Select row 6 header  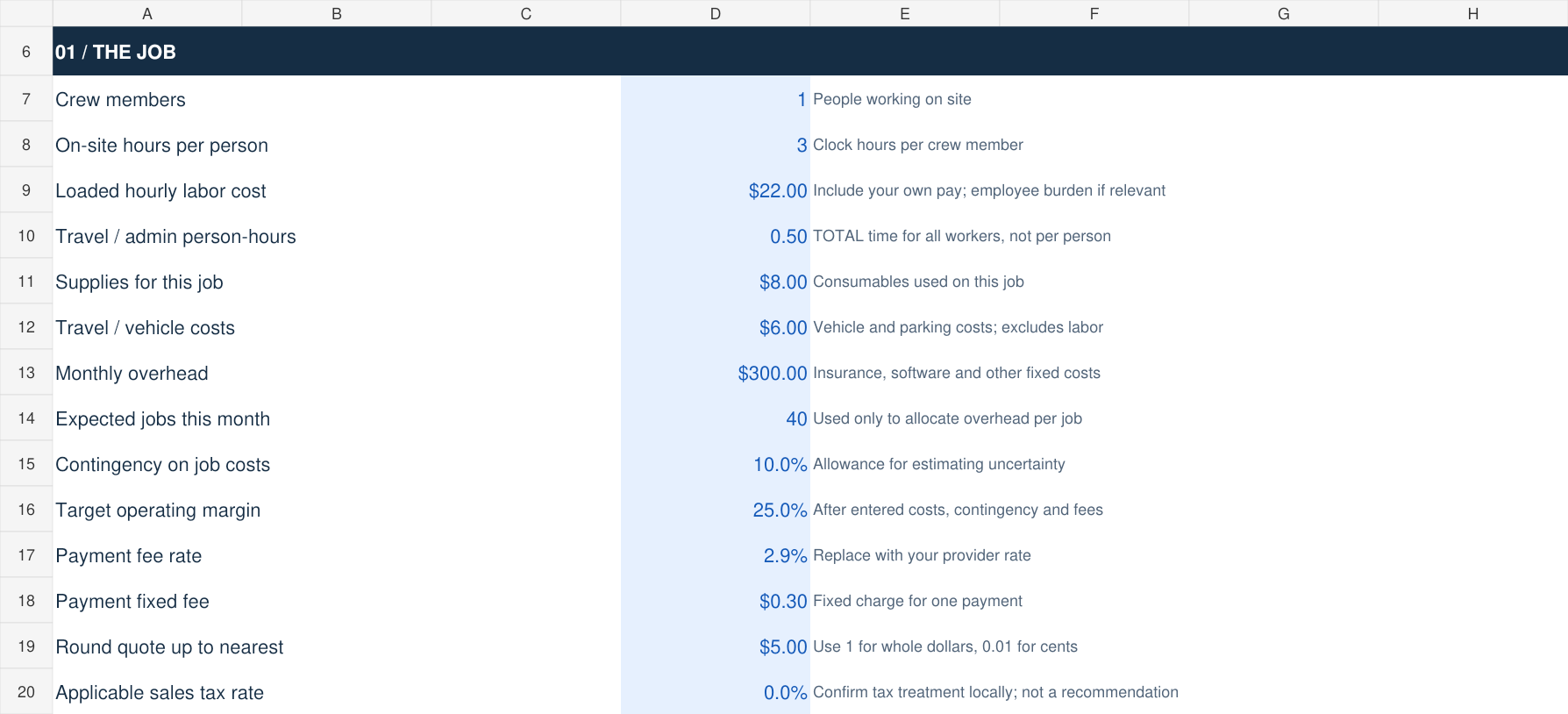click(26, 52)
